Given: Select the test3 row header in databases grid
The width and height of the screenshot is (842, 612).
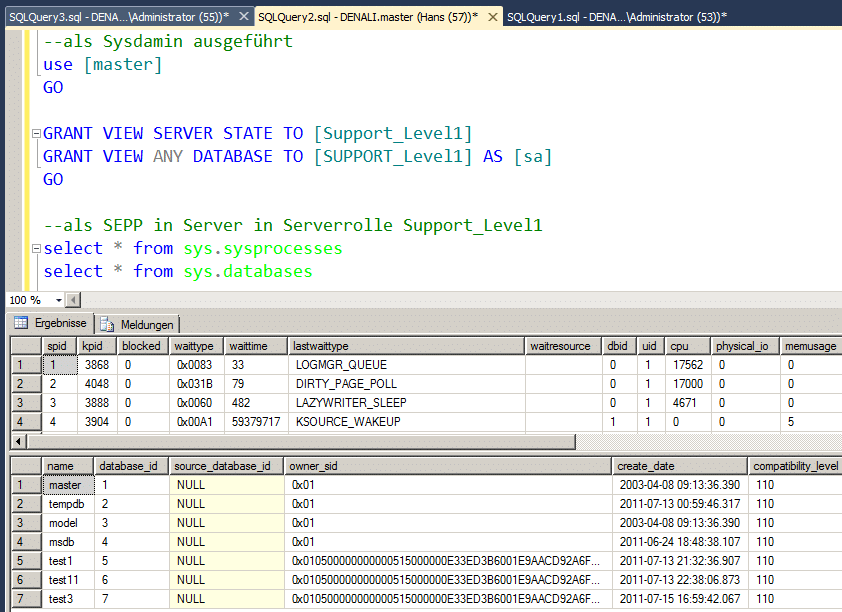Looking at the screenshot, I should (x=26, y=599).
